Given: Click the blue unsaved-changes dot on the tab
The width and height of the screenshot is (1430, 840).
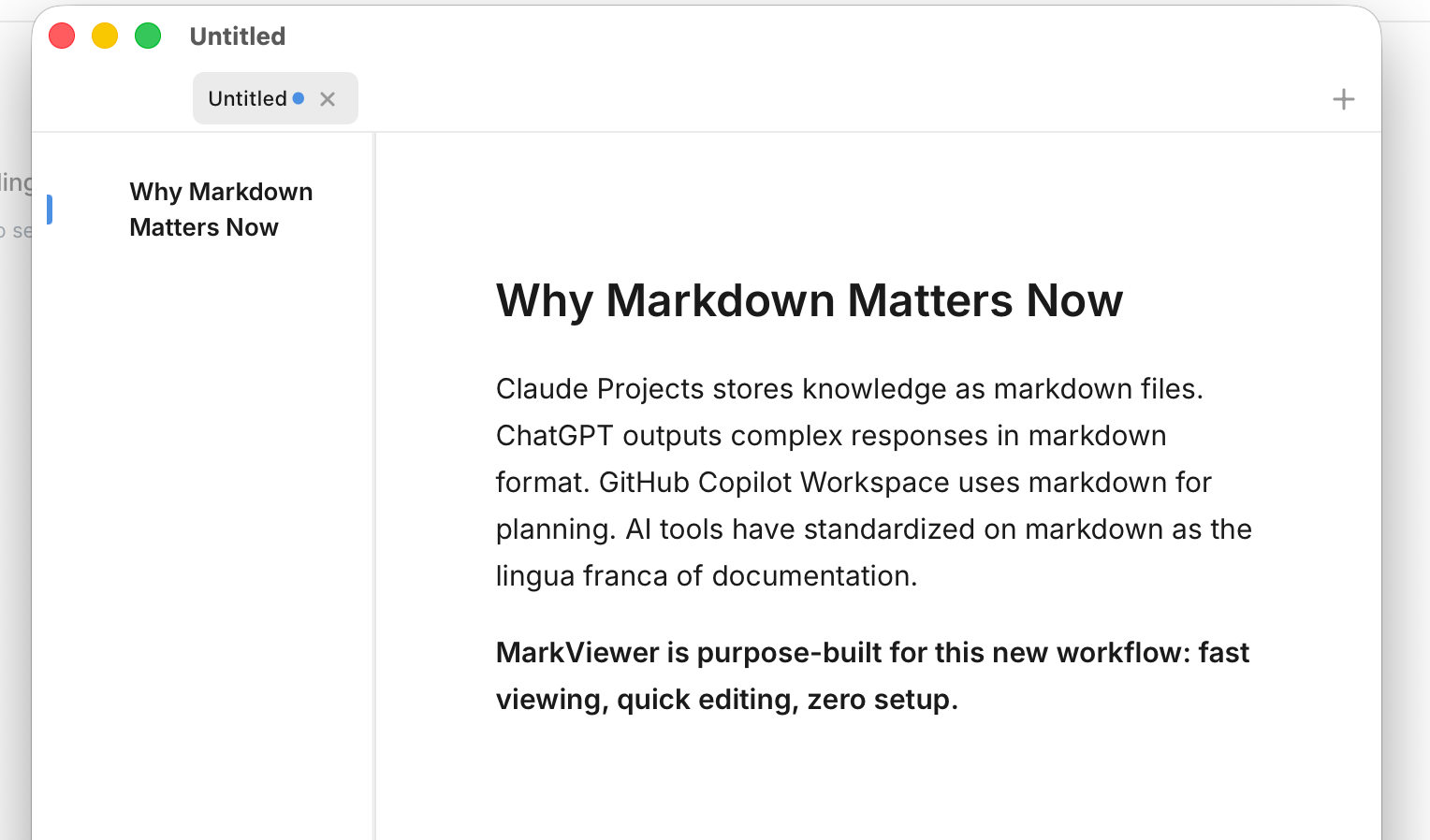Looking at the screenshot, I should [299, 98].
